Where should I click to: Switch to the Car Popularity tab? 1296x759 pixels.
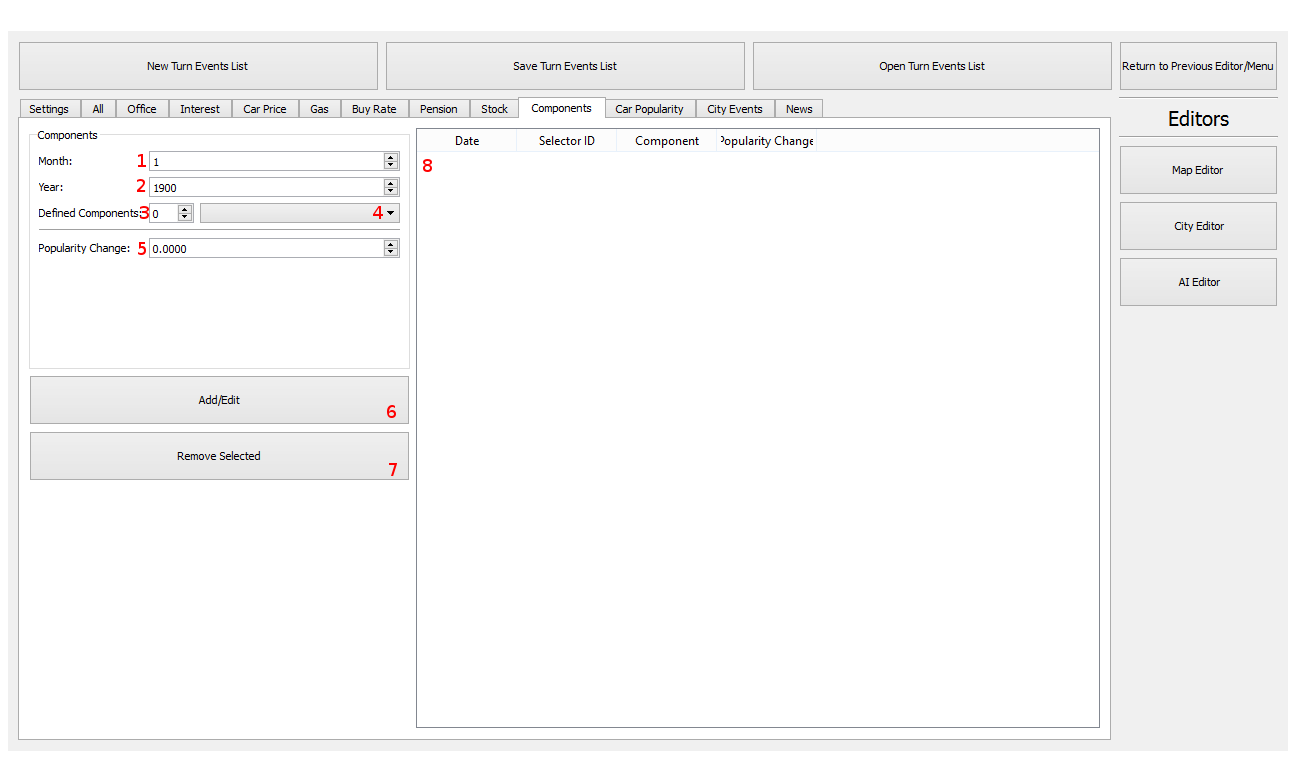[x=649, y=109]
